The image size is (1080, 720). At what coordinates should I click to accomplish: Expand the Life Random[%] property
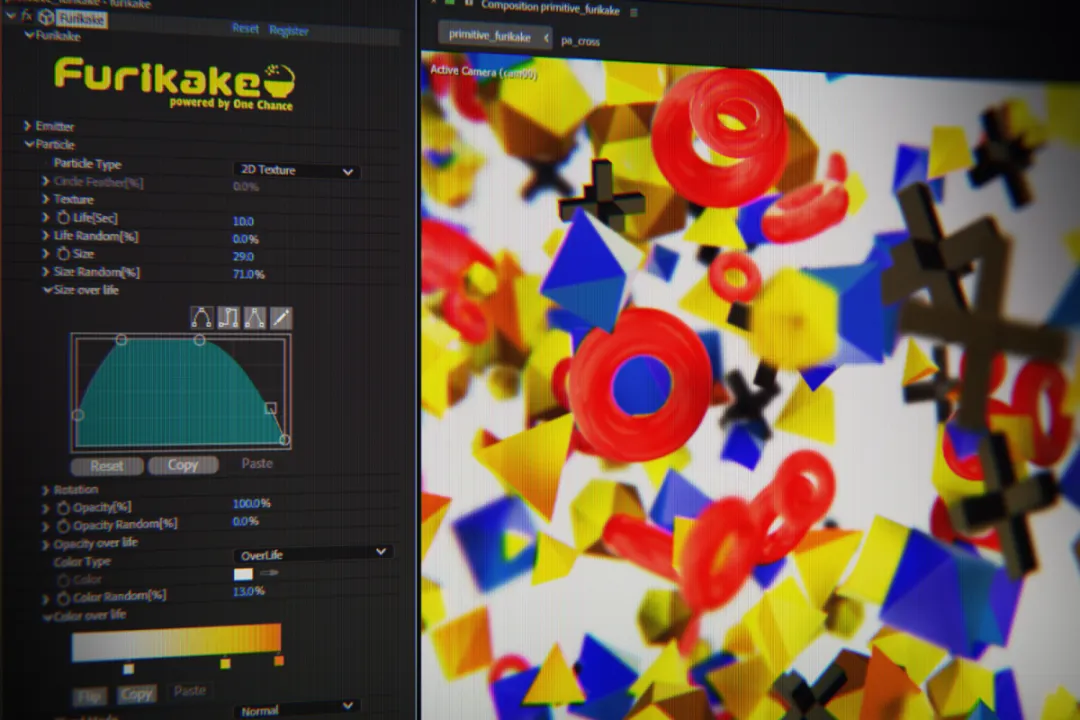(45, 236)
